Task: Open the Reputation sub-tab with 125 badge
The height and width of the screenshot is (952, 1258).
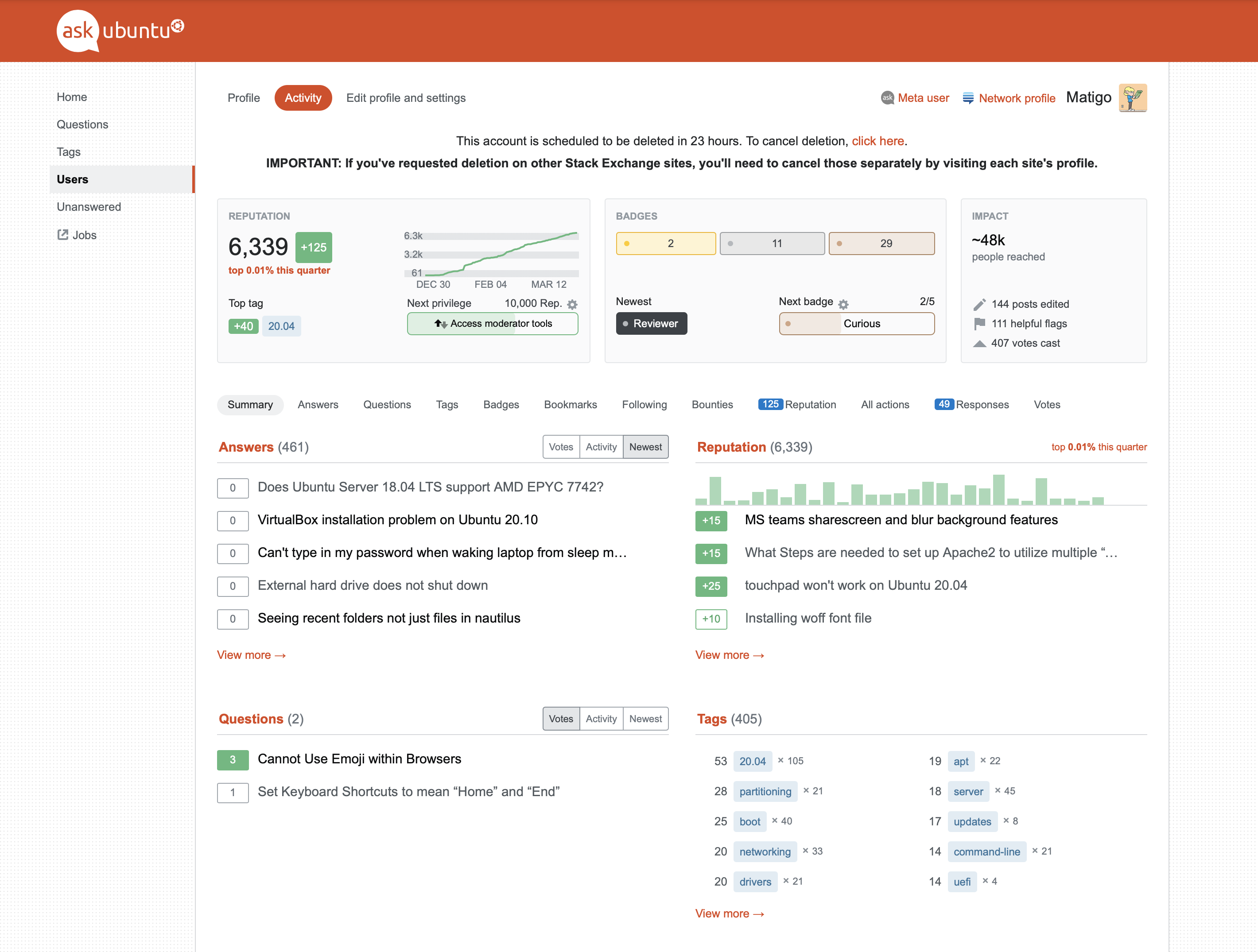Action: 797,405
